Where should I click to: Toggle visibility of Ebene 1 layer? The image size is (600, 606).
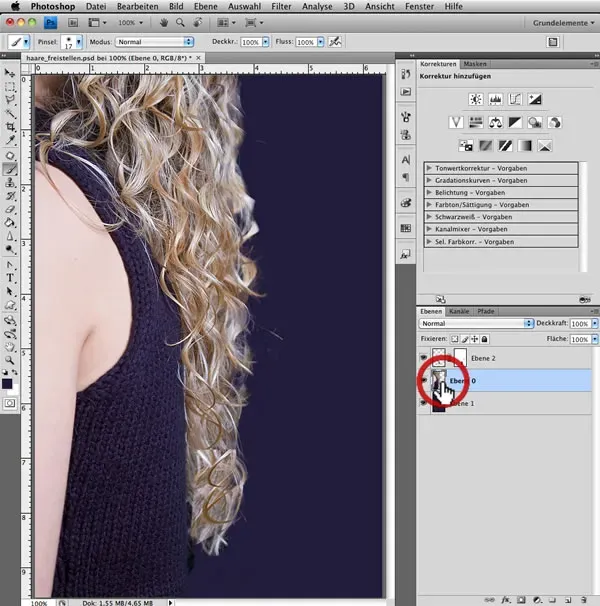pyautogui.click(x=423, y=403)
